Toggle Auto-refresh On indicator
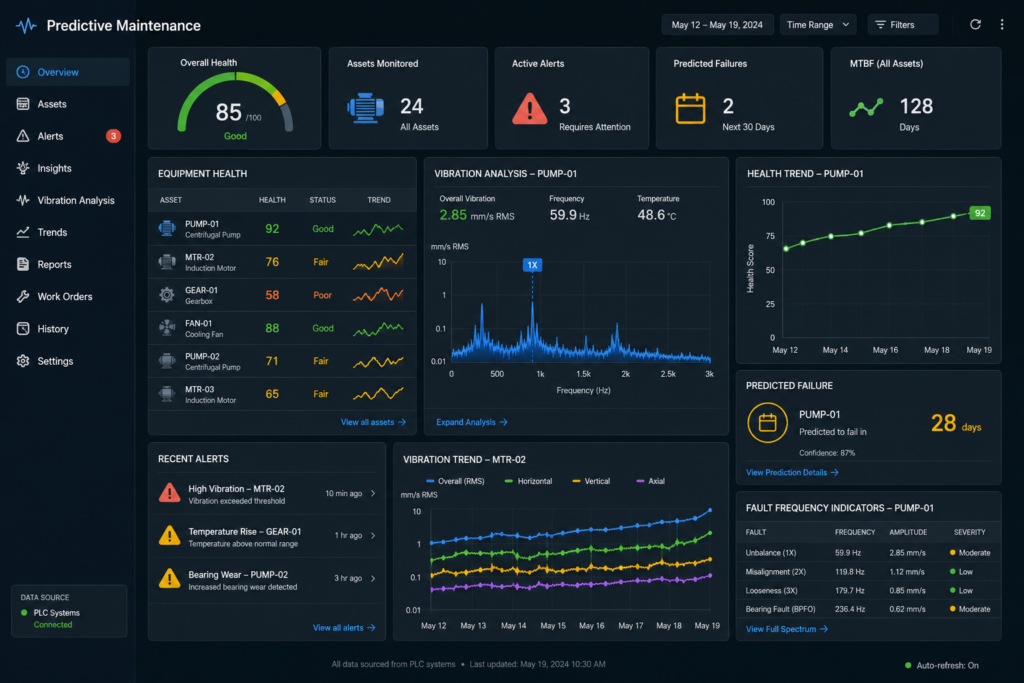This screenshot has width=1024, height=683. click(x=942, y=665)
